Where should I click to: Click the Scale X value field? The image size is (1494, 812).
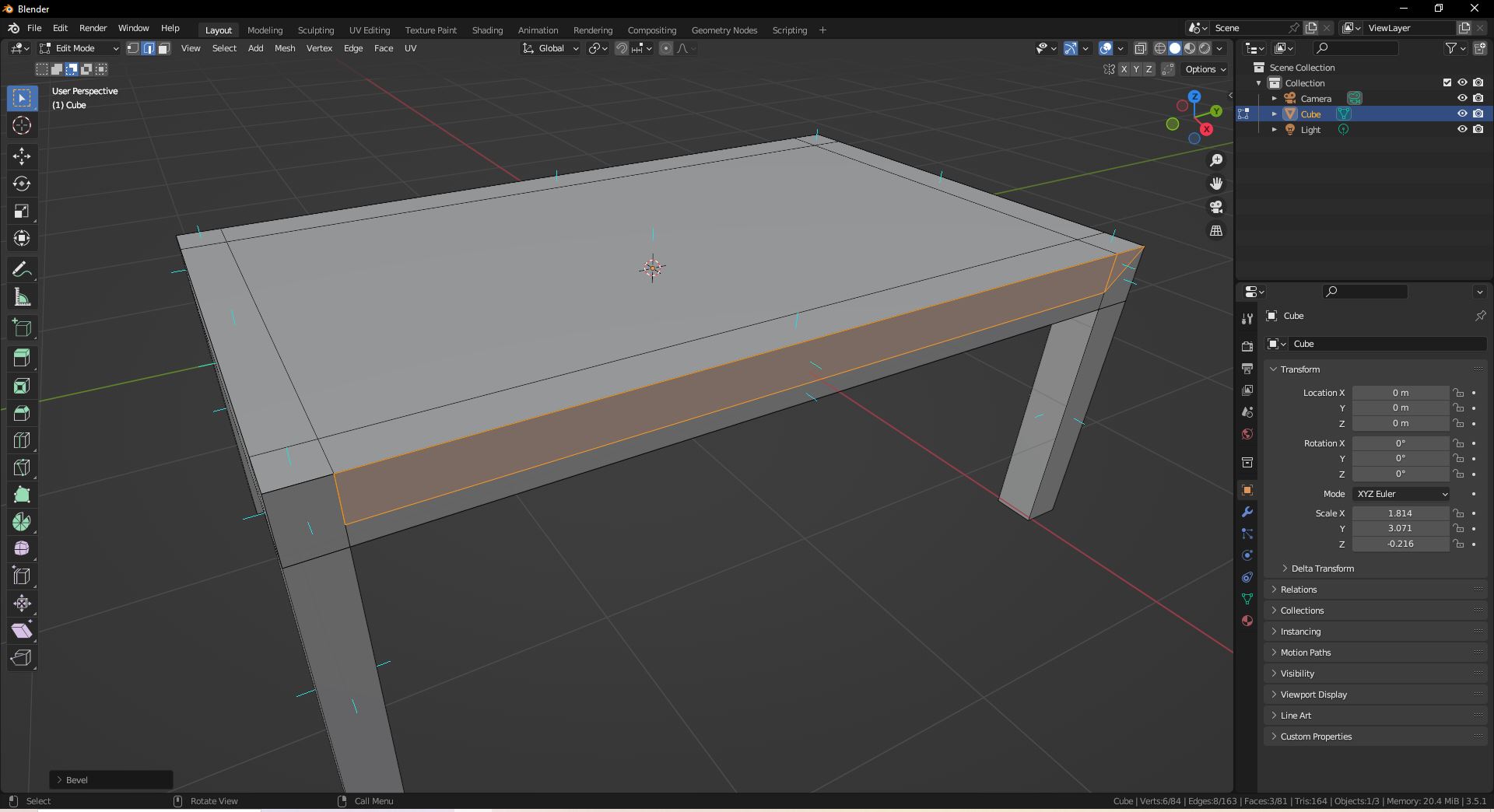click(1400, 513)
